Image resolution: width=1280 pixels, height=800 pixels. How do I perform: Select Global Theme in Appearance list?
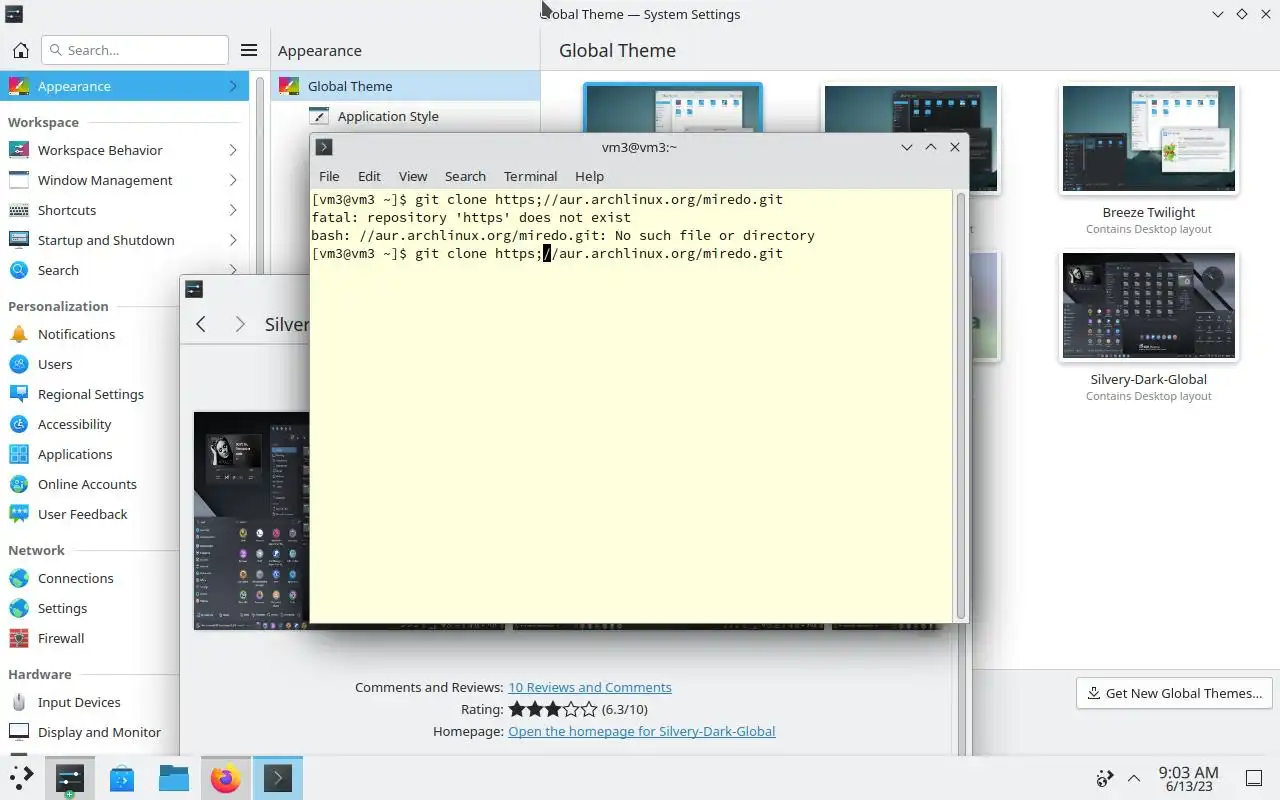tap(405, 86)
